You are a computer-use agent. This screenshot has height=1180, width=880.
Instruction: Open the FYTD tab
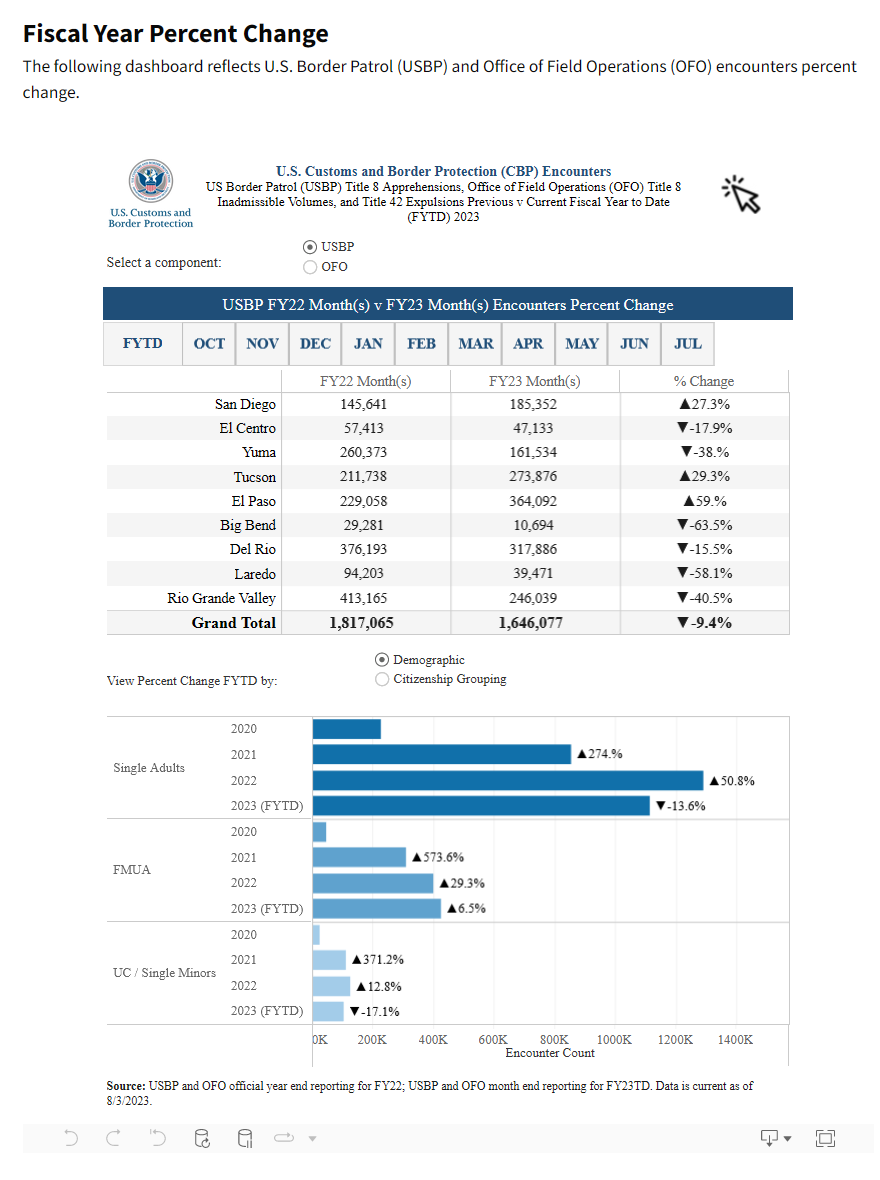pos(142,343)
